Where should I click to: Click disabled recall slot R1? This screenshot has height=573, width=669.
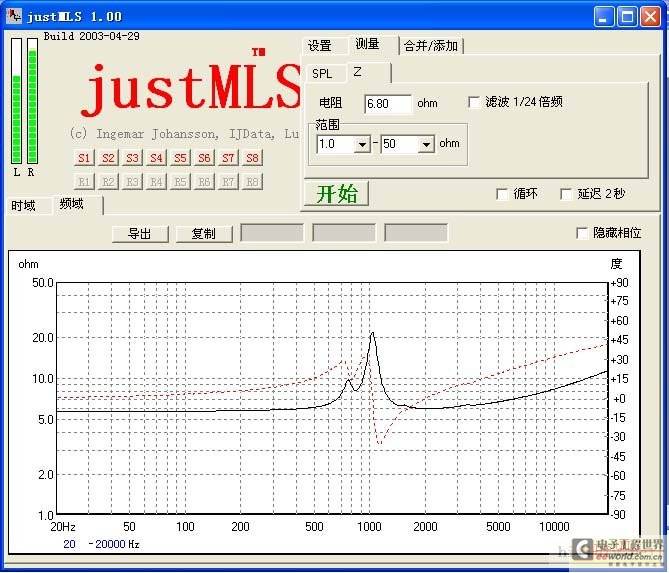[84, 182]
